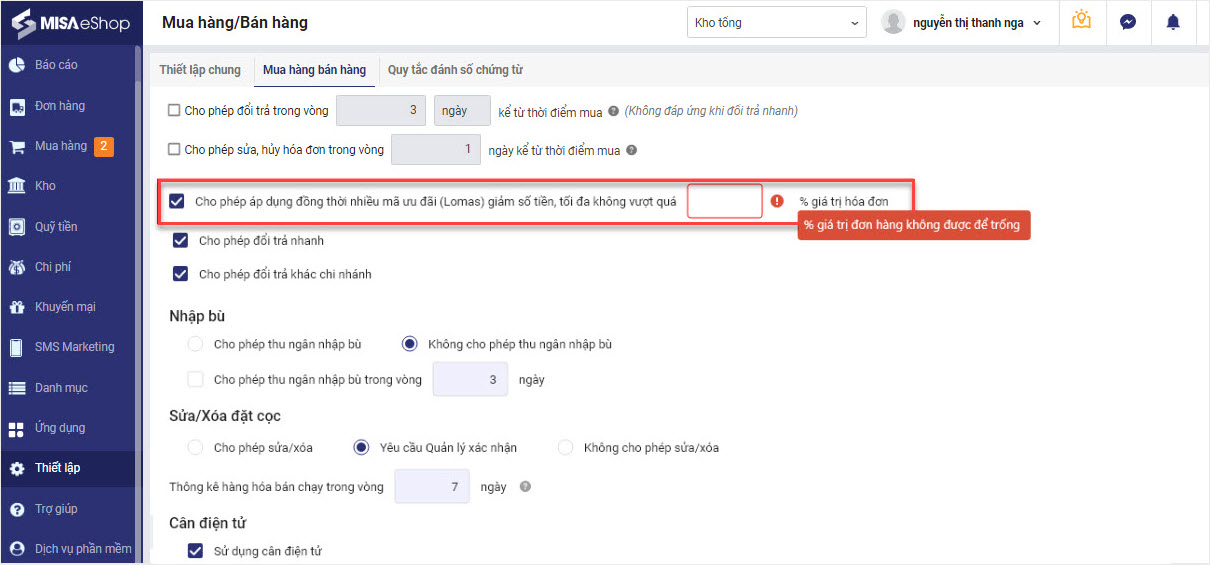Image resolution: width=1210 pixels, height=565 pixels.
Task: Go to Khuyến mại in sidebar
Action: point(65,307)
